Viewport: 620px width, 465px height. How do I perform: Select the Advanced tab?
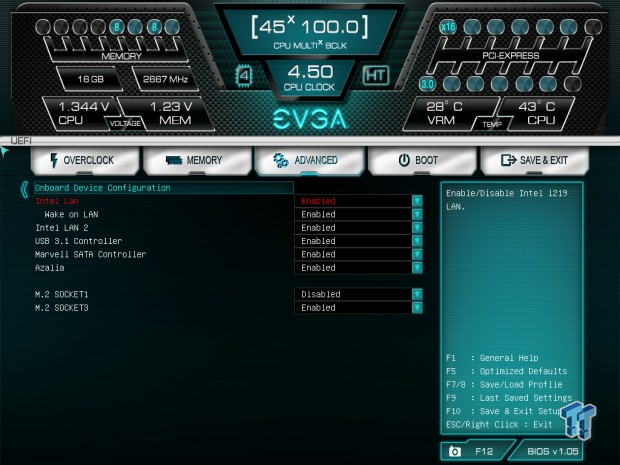click(x=310, y=160)
